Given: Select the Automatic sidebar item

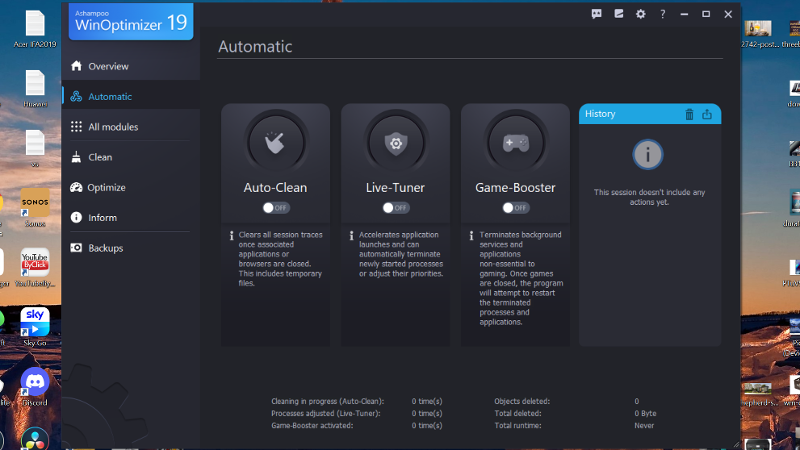Looking at the screenshot, I should pyautogui.click(x=131, y=96).
